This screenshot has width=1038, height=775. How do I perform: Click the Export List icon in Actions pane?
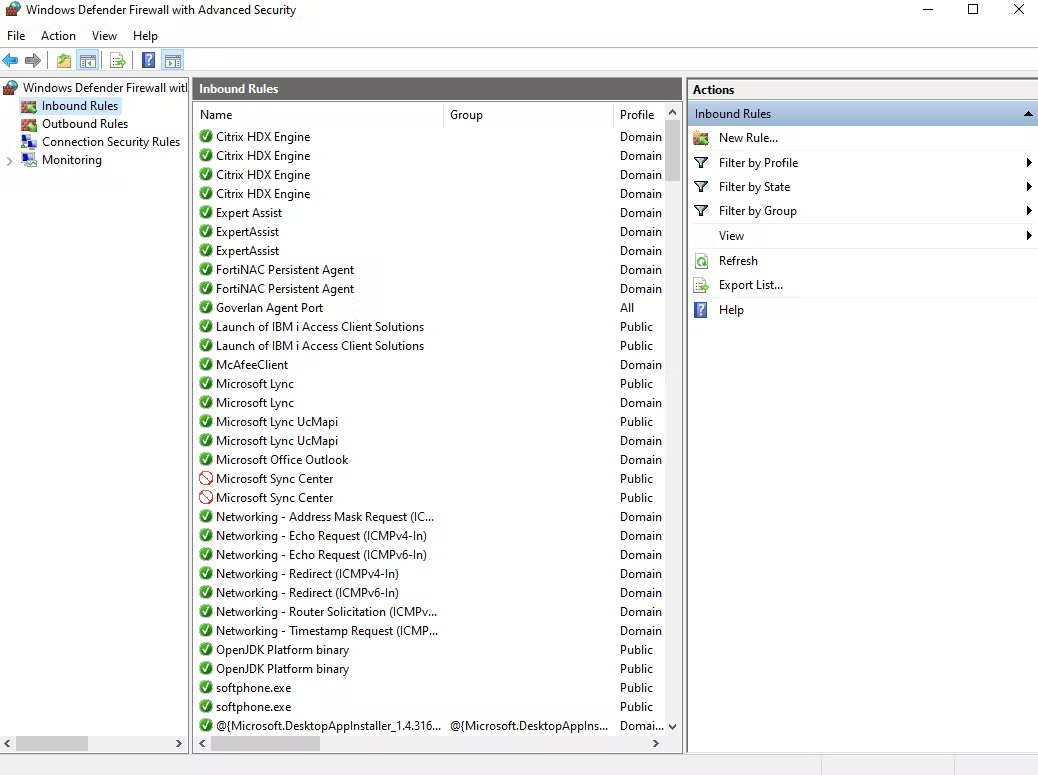pyautogui.click(x=701, y=285)
